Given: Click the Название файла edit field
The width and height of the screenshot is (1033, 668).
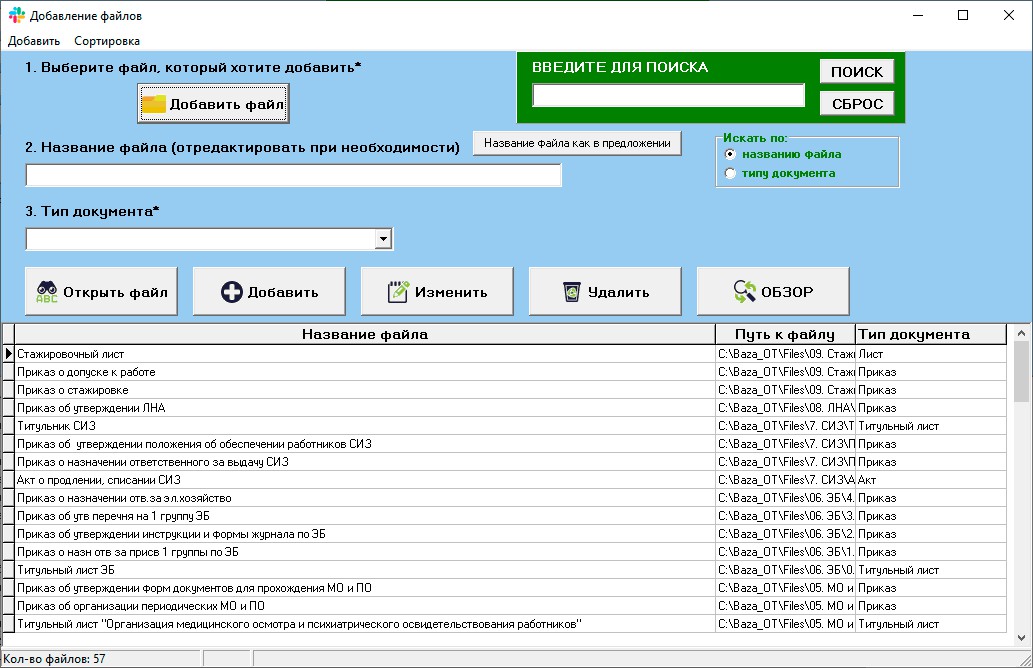Looking at the screenshot, I should pyautogui.click(x=293, y=175).
